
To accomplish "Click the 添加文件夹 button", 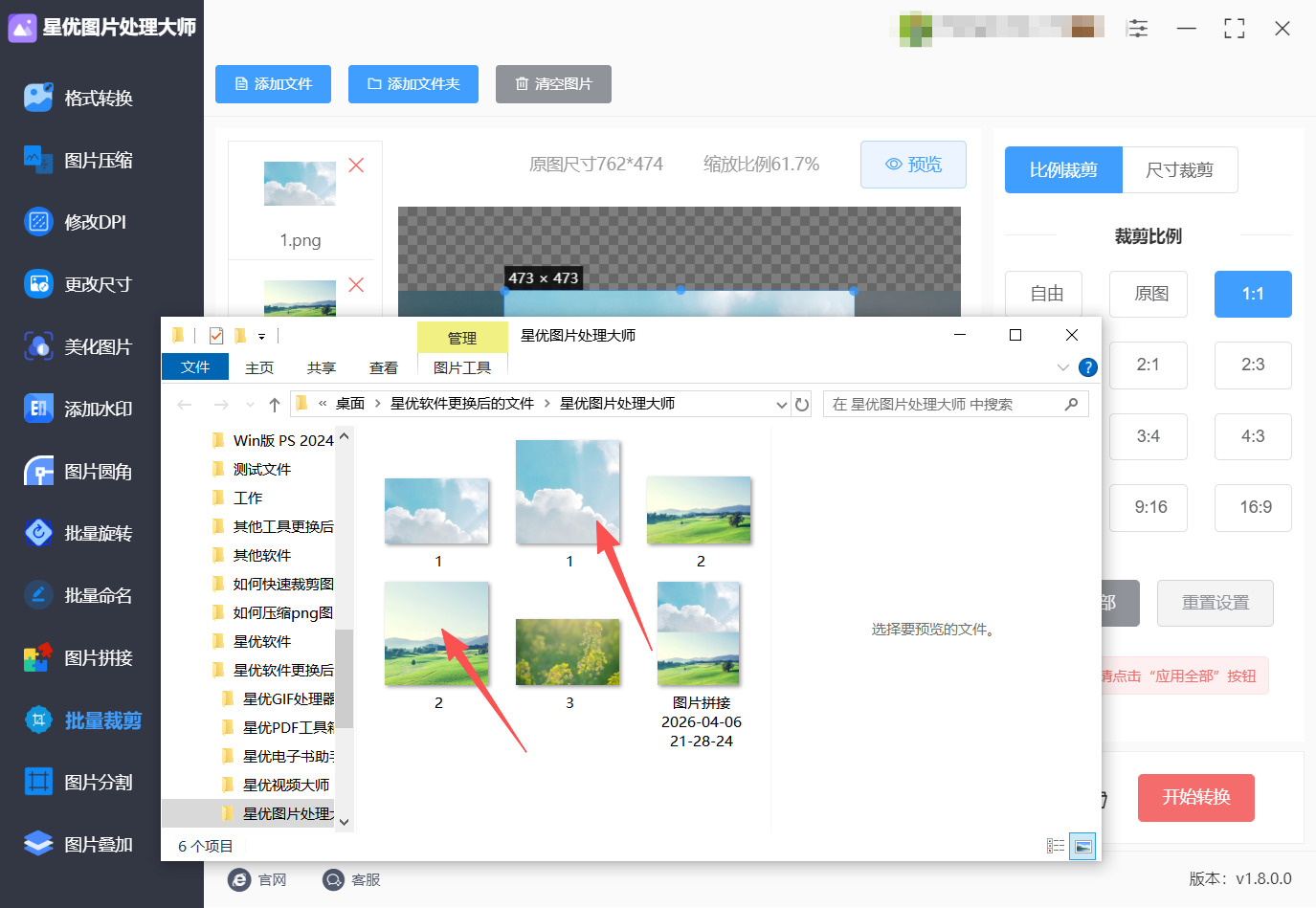I will pos(413,84).
